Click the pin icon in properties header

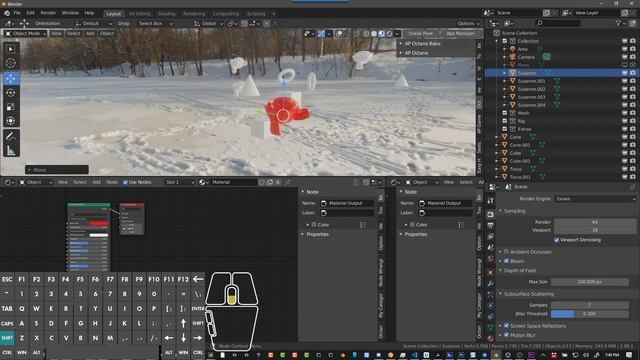click(x=632, y=187)
